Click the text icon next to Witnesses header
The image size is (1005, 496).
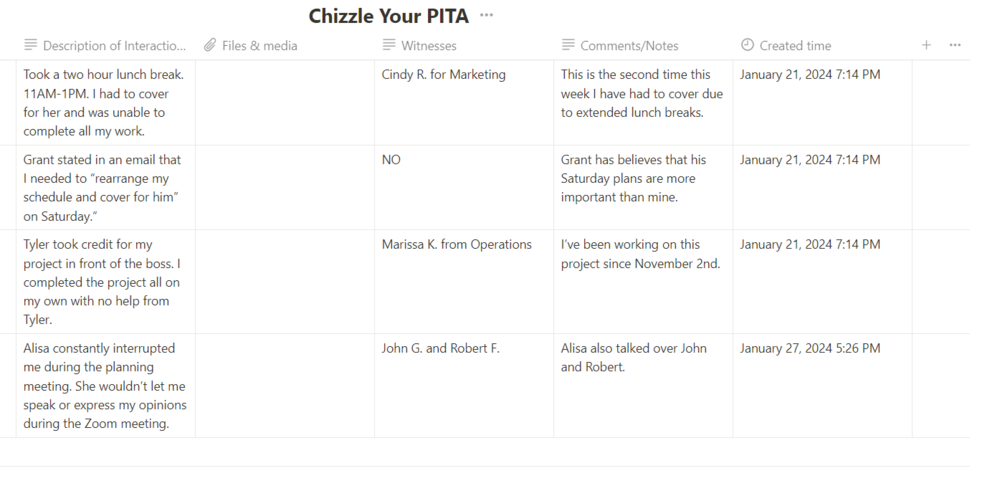pos(389,45)
